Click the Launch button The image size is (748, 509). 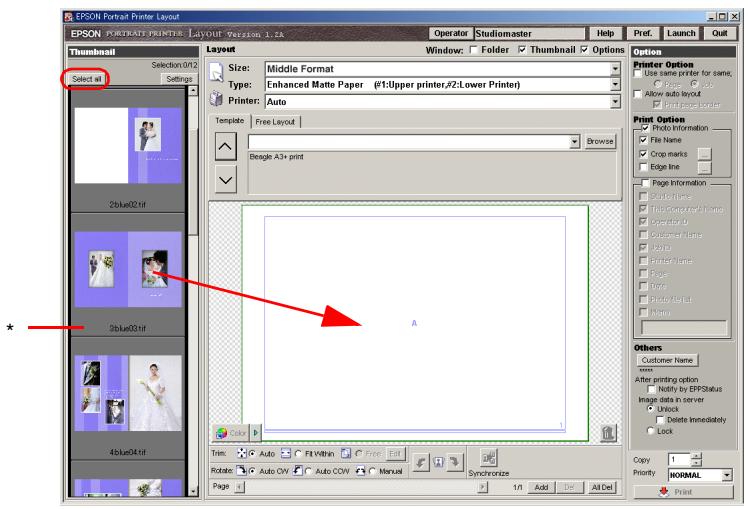(x=681, y=33)
